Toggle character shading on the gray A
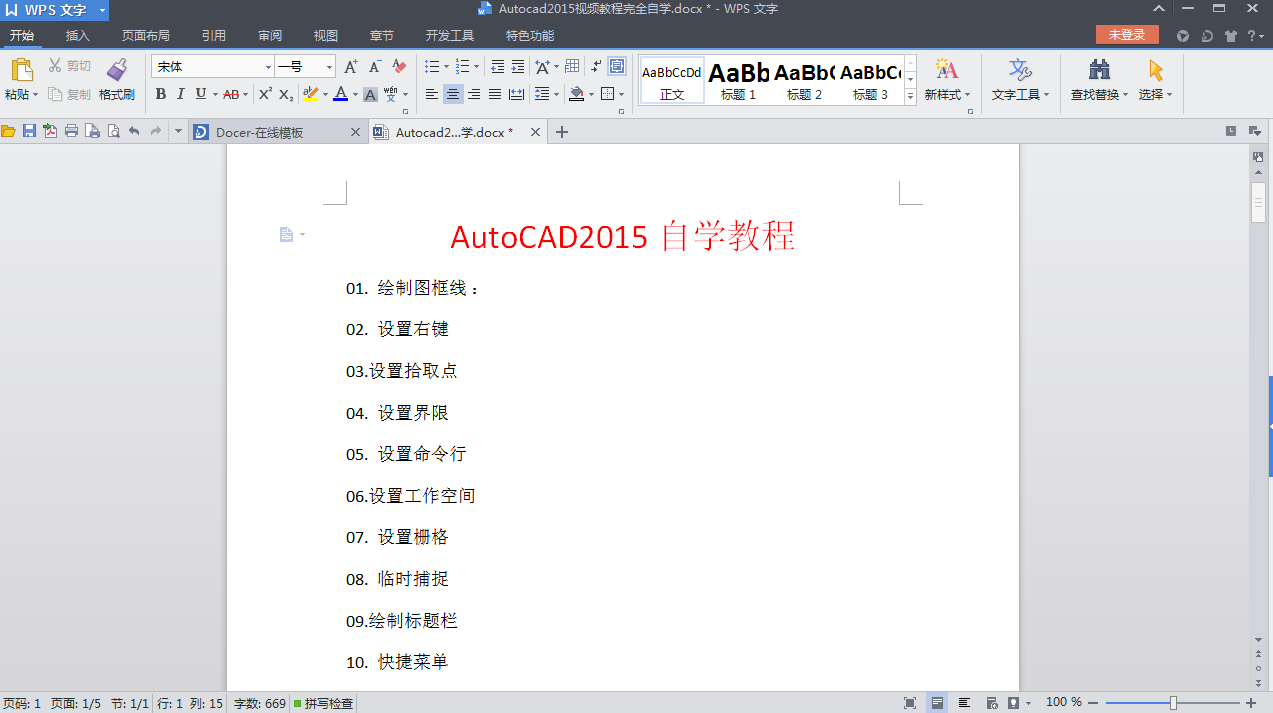 click(369, 94)
